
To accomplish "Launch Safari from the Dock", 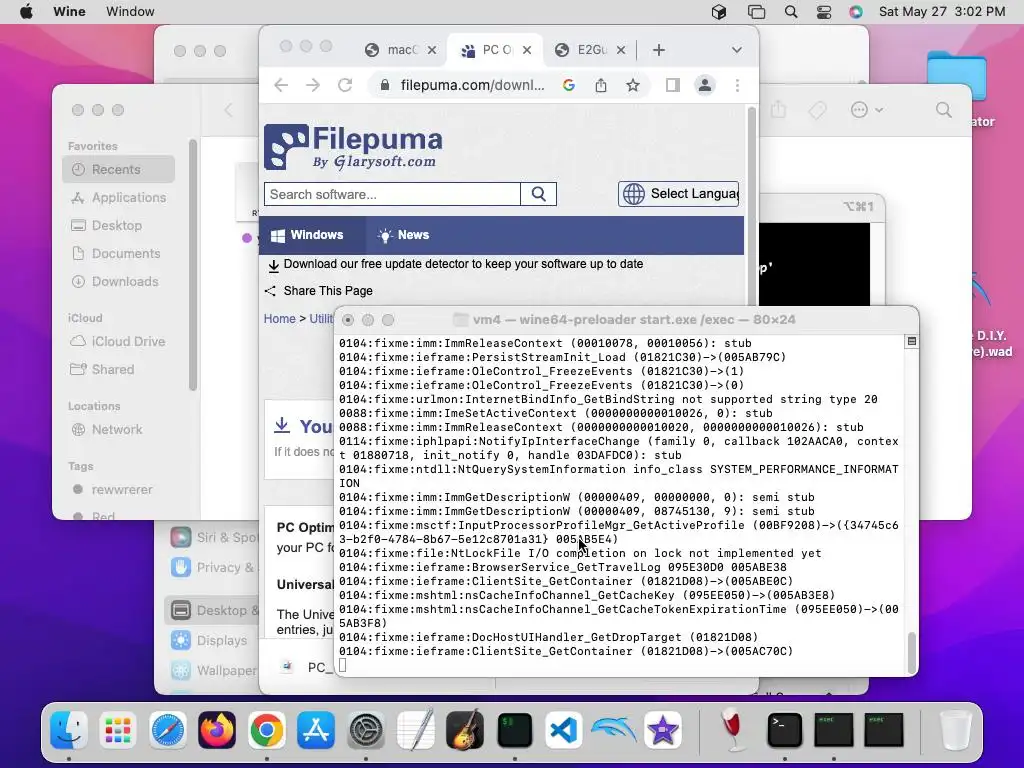I will [168, 729].
